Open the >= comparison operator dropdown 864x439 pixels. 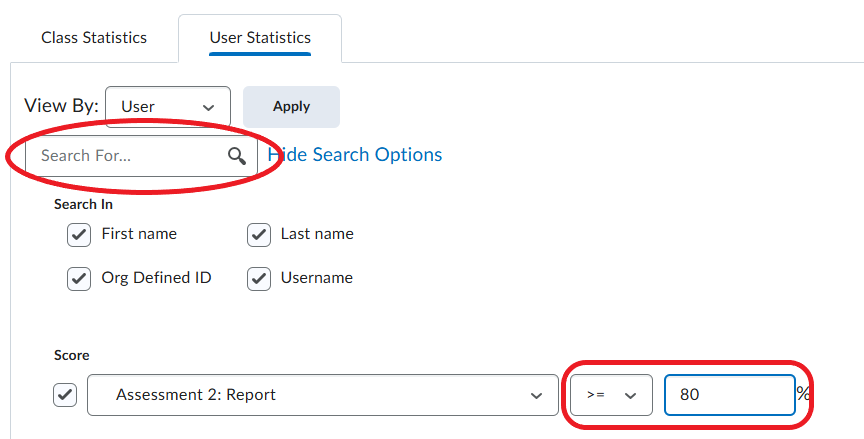click(x=611, y=395)
